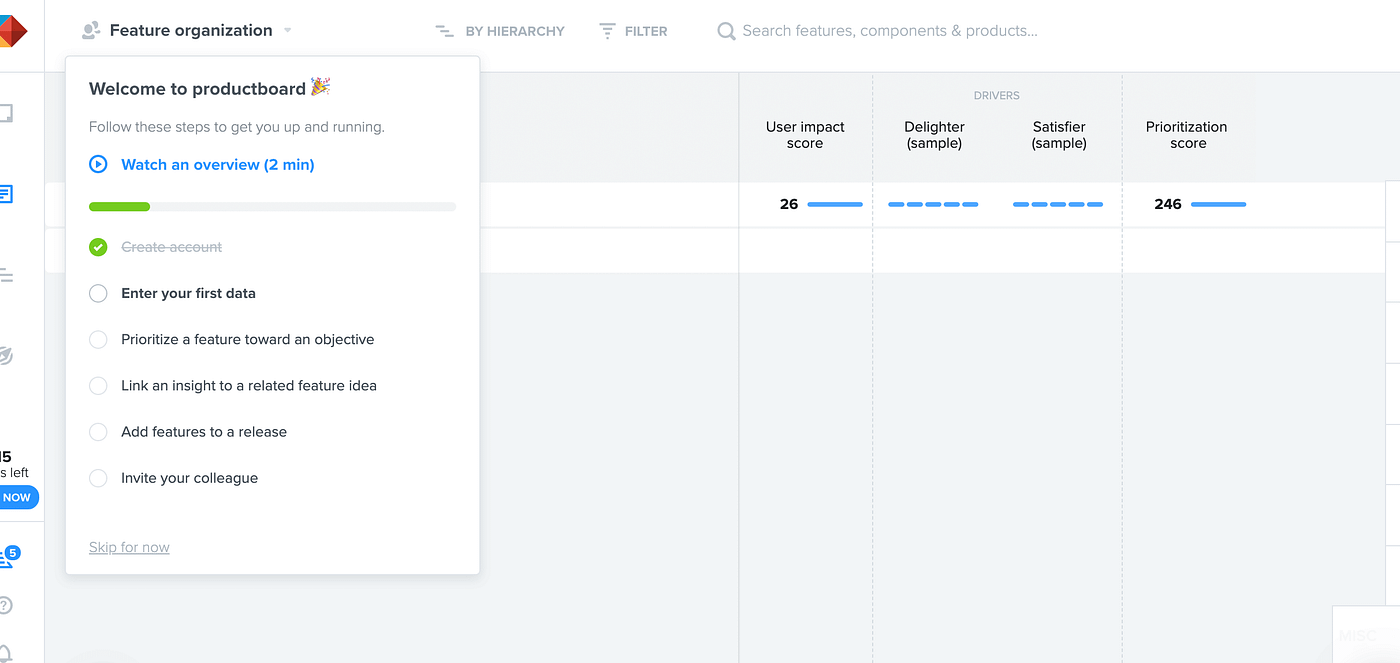Open the help question mark icon

pos(6,605)
